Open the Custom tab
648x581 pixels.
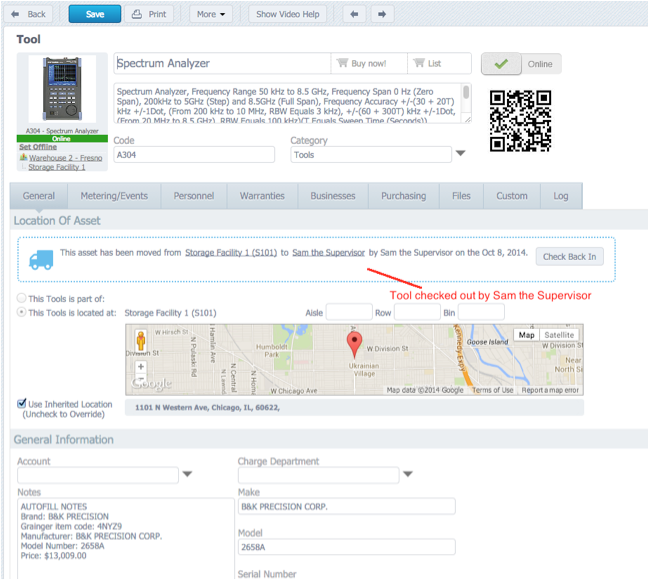click(x=512, y=196)
